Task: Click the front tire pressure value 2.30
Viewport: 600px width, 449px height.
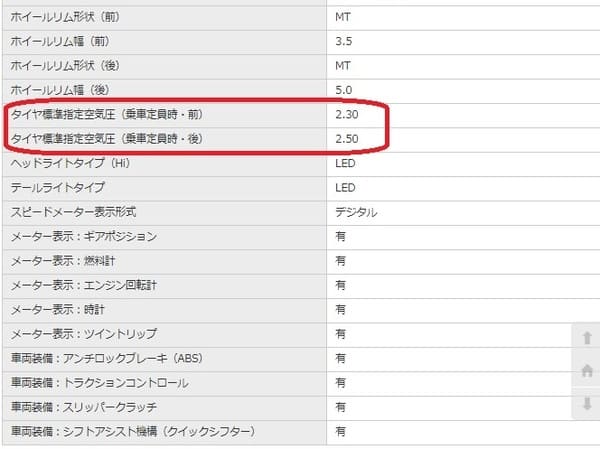Action: [x=347, y=115]
